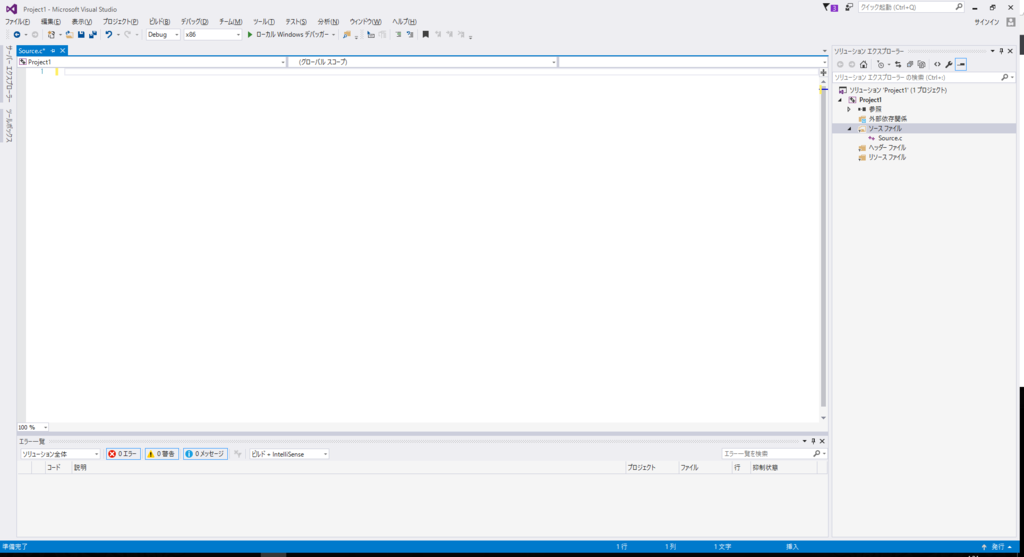Click the editor vertical scrollbar
1024x557 pixels.
coord(824,248)
